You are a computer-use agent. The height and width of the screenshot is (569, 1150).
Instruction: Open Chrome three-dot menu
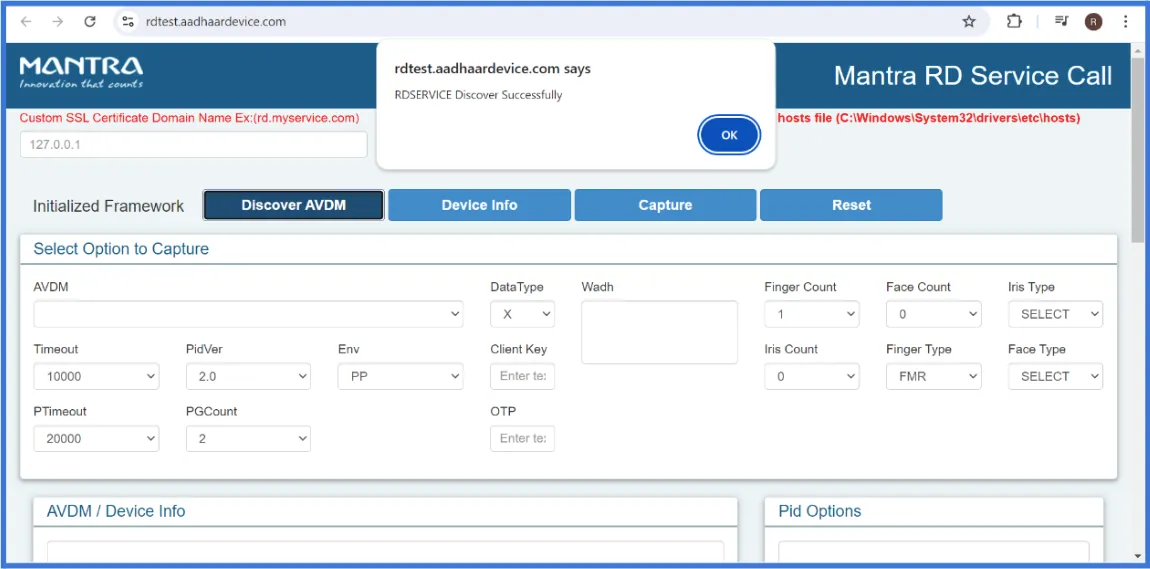click(x=1126, y=22)
